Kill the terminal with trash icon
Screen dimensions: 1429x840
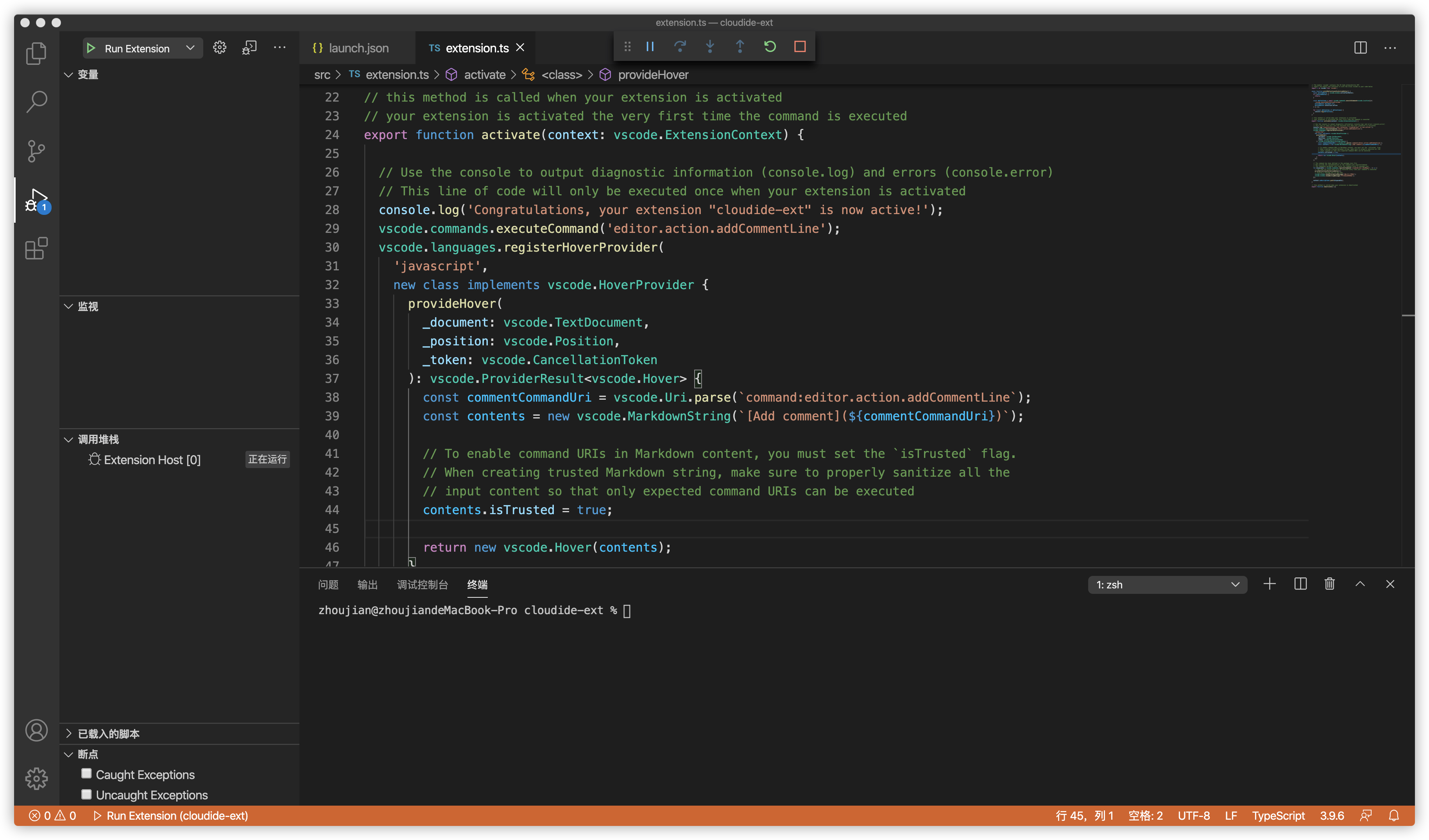1330,584
